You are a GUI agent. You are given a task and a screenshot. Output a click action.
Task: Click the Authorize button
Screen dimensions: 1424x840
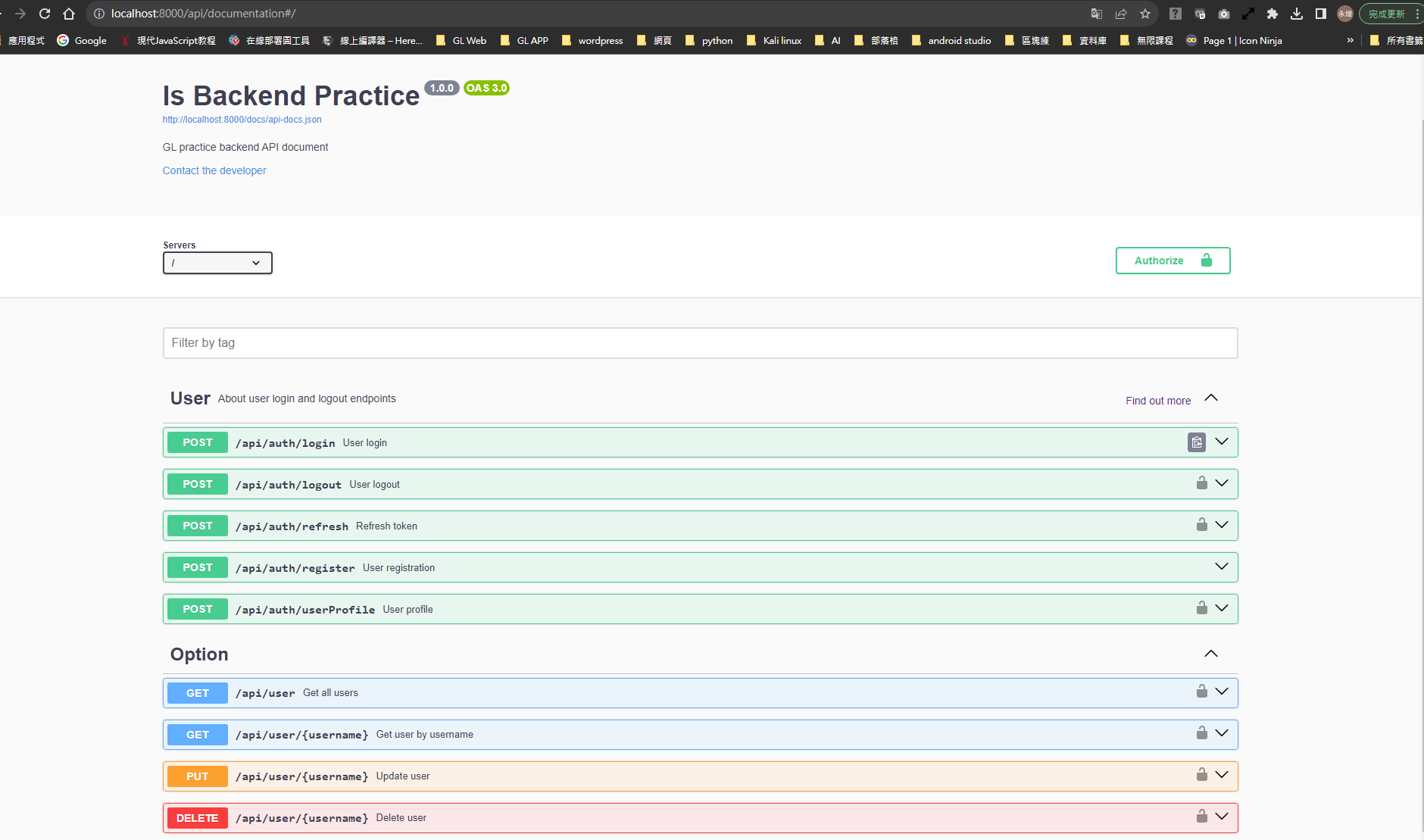point(1172,260)
